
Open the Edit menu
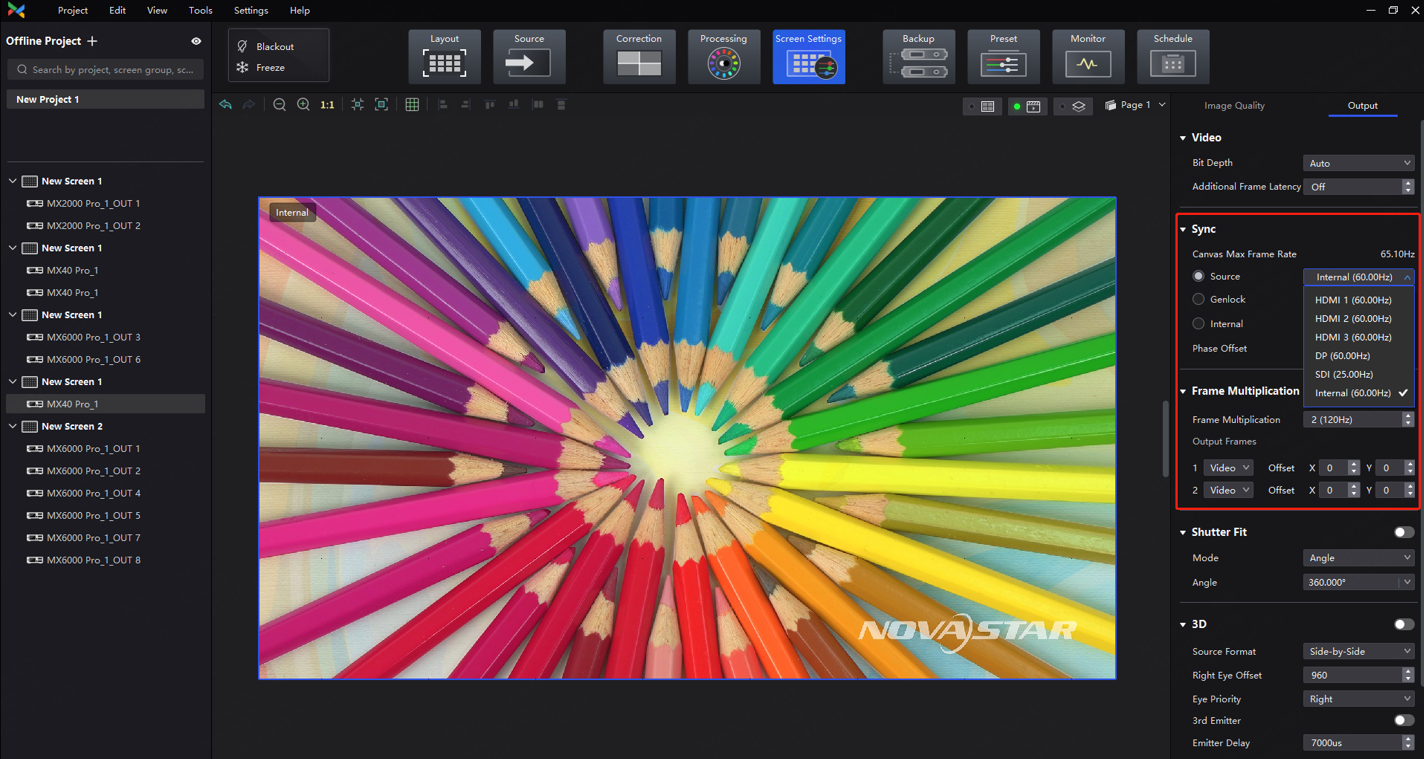click(118, 10)
